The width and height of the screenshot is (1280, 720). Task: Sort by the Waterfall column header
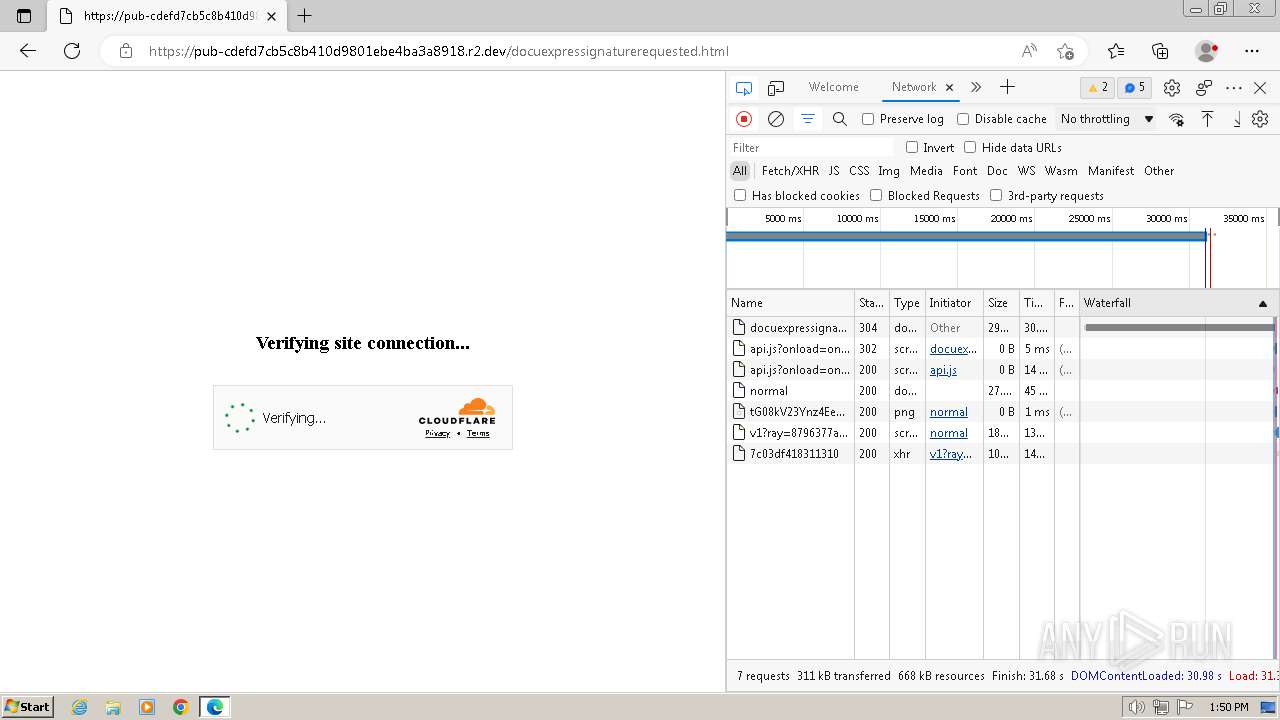[1177, 303]
